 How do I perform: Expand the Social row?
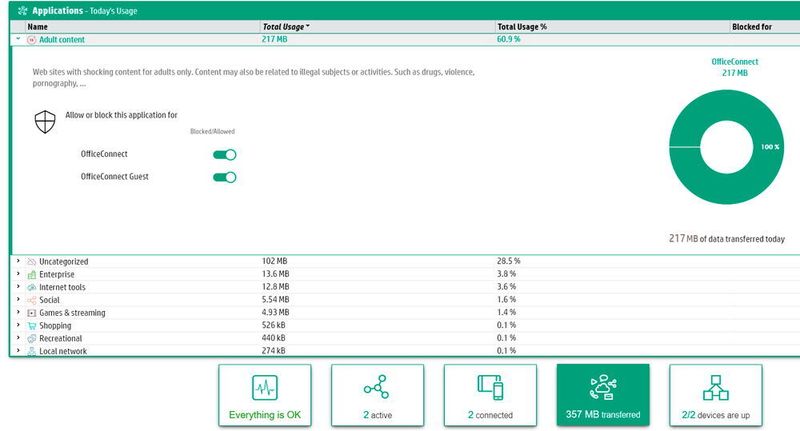18,299
